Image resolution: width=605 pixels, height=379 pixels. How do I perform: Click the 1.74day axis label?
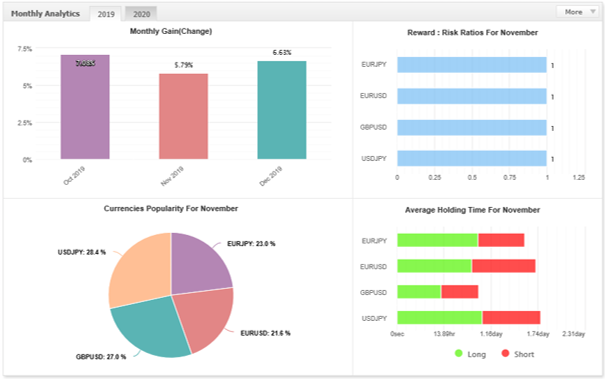538,334
